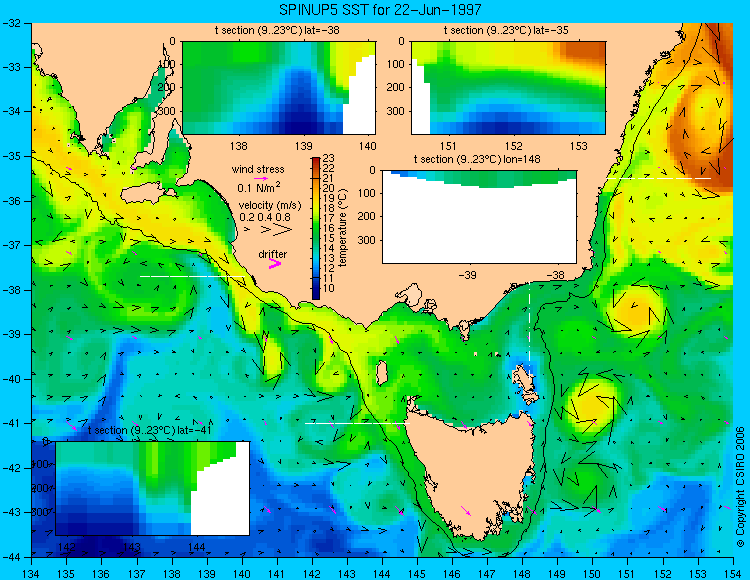Click the magenta drifter legend symbol

pos(275,263)
